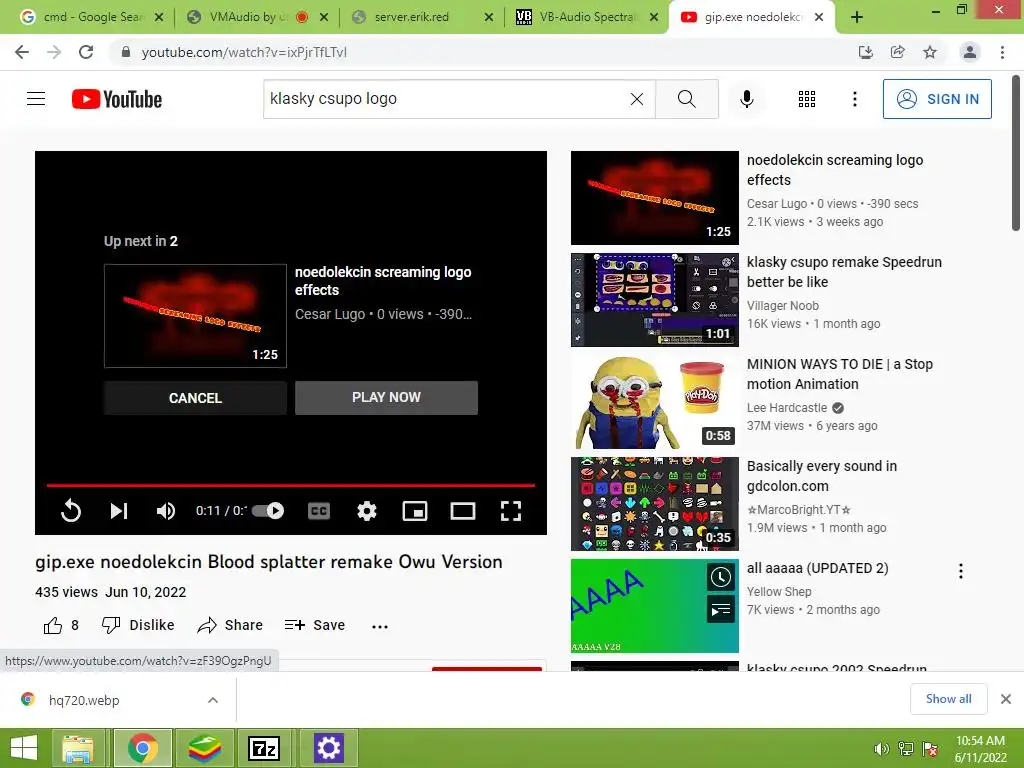The image size is (1024, 768).
Task: Open the hq720.webp downloaded file
Action: tap(84, 700)
